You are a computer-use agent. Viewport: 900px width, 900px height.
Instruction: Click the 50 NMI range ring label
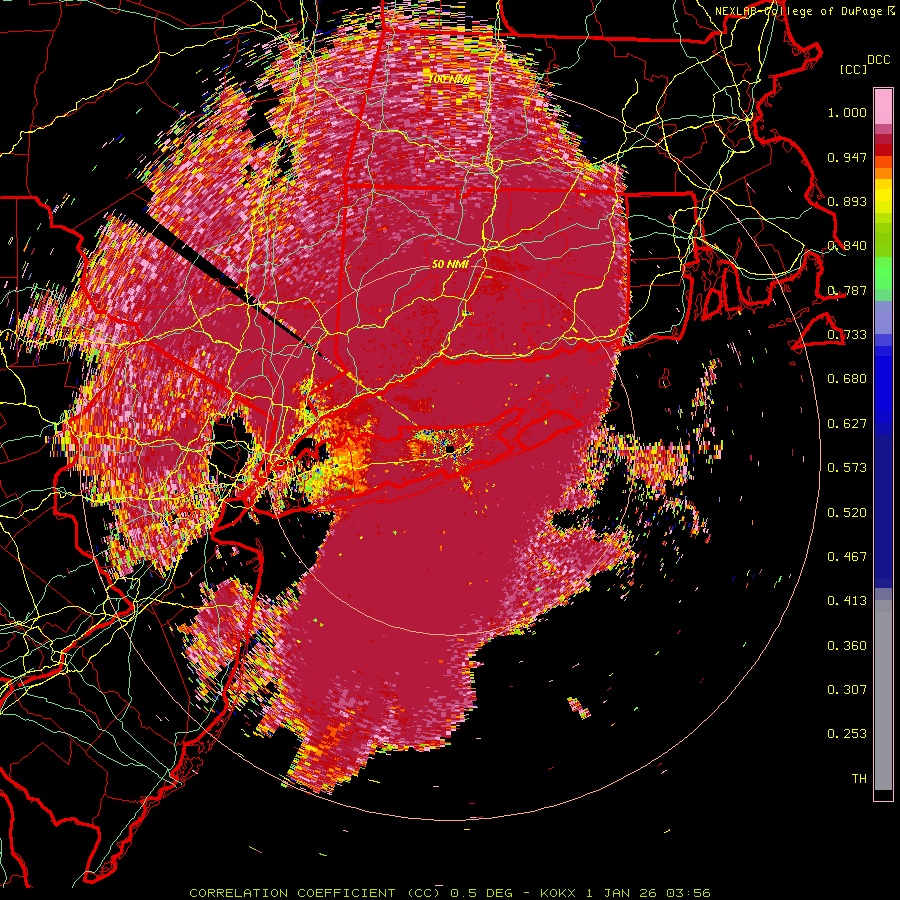pyautogui.click(x=449, y=265)
